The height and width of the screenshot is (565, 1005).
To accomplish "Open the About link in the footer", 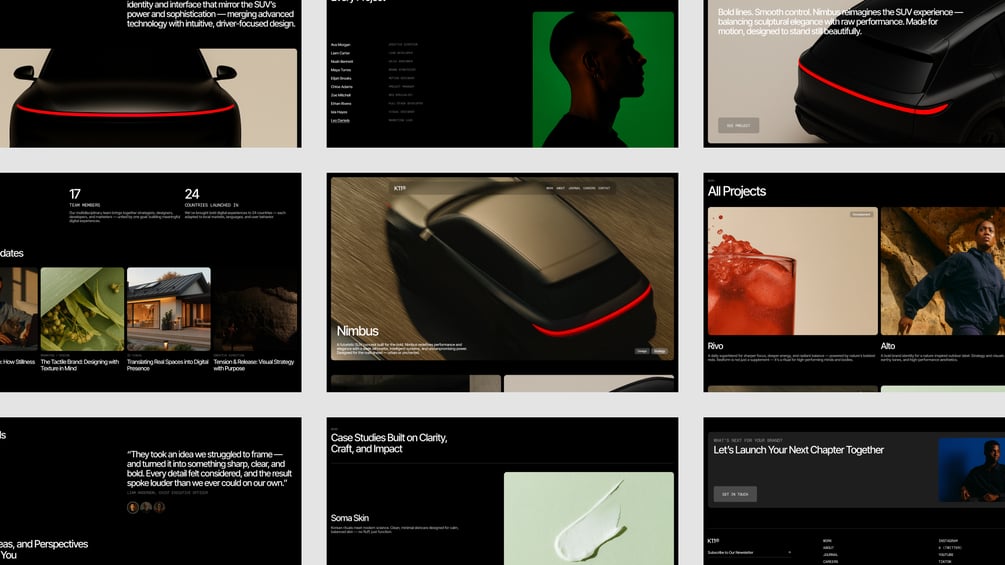I will pyautogui.click(x=829, y=548).
